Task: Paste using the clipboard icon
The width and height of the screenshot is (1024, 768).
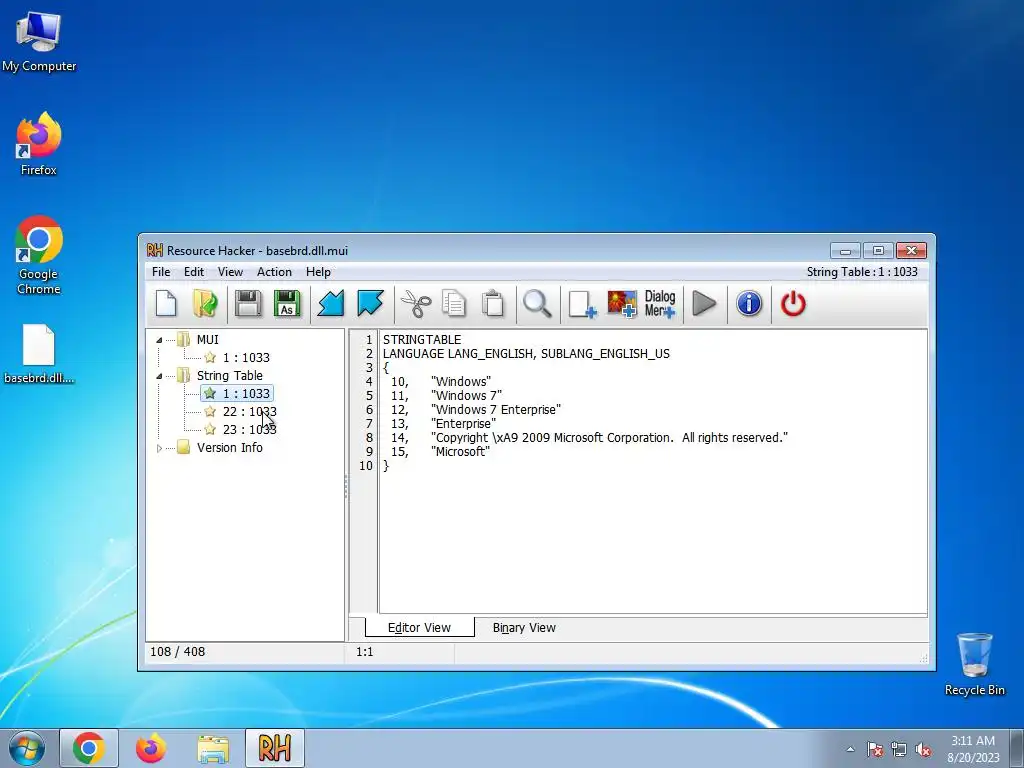Action: (x=493, y=304)
